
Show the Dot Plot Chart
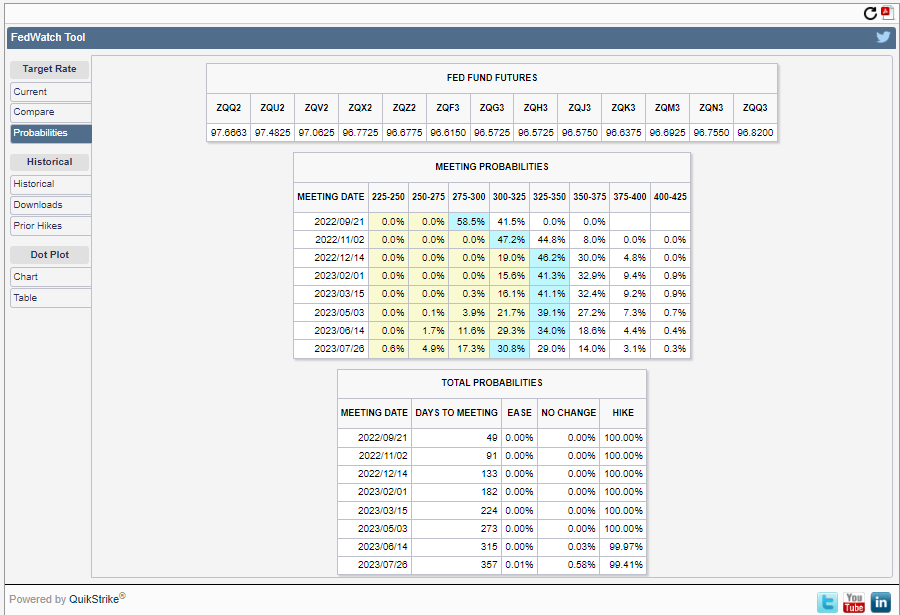[x=50, y=277]
